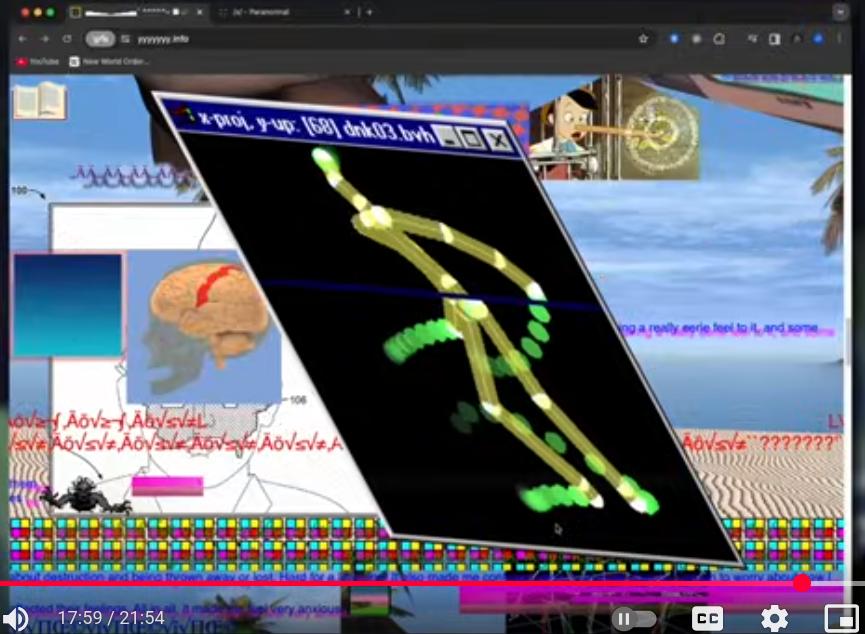865x634 pixels.
Task: Close the dnk03.bvh window
Action: (498, 140)
